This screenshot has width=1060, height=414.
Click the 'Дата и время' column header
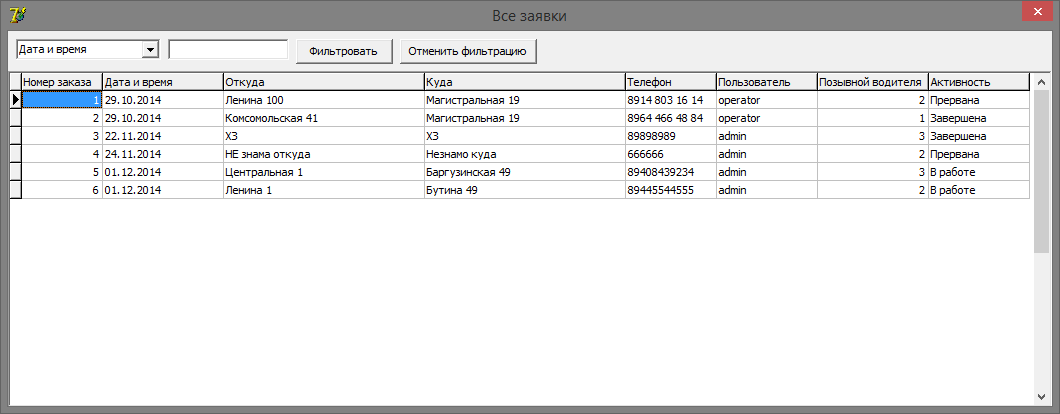click(x=162, y=82)
